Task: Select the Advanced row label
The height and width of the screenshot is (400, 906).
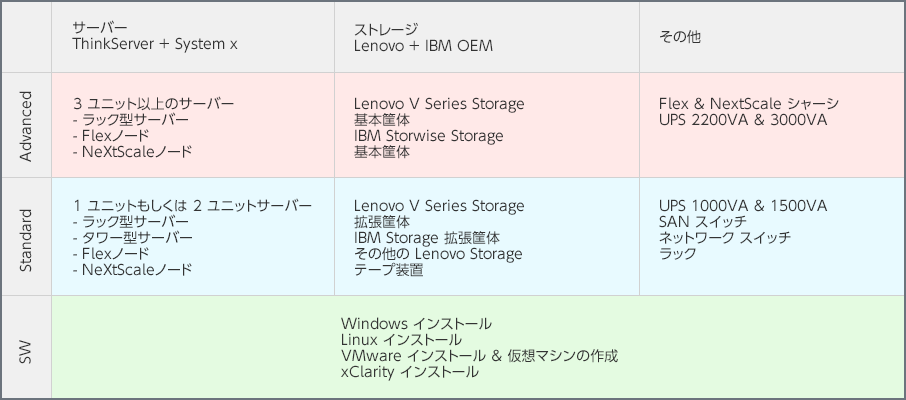Action: 26,125
